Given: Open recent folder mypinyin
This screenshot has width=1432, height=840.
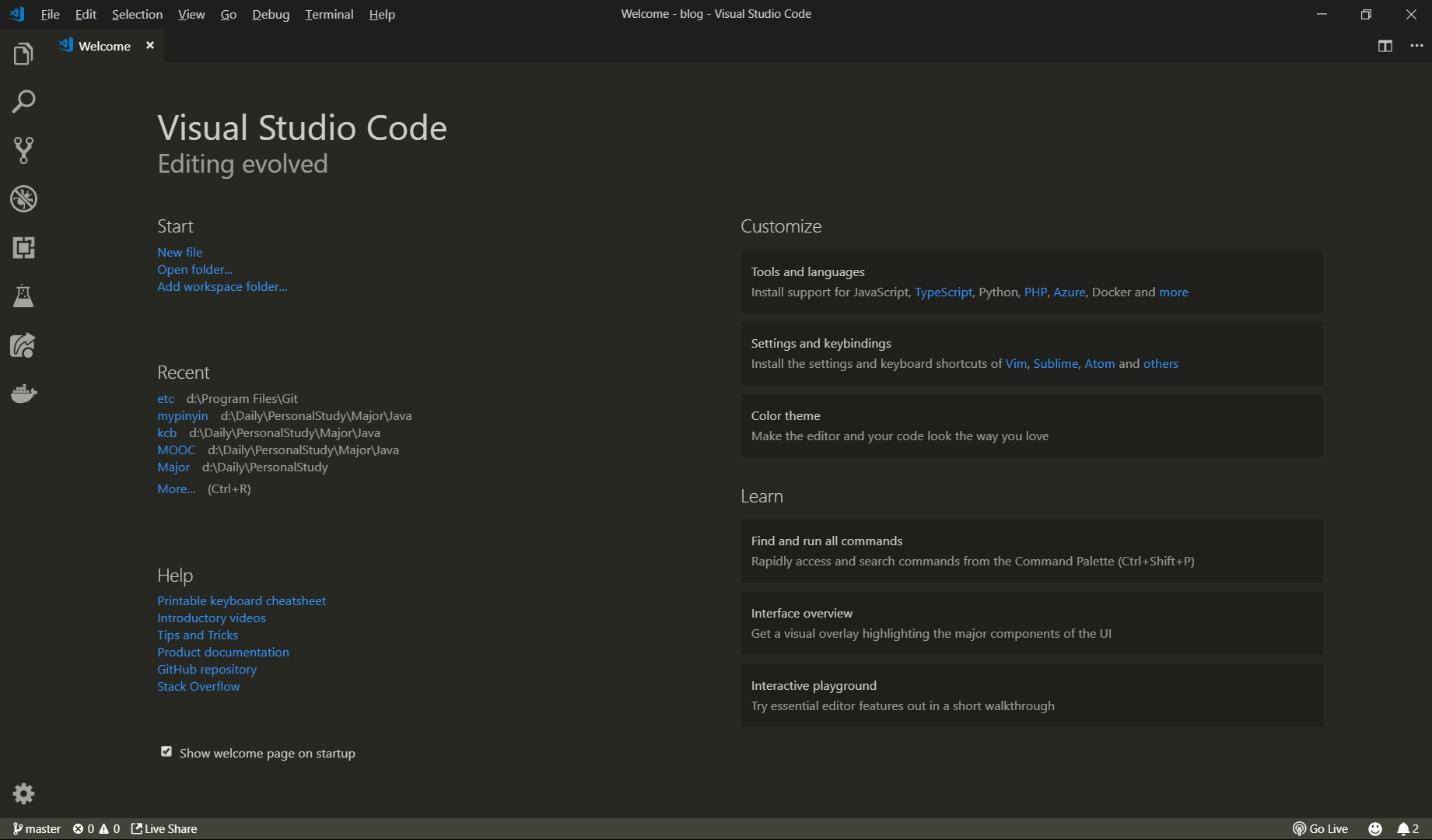Looking at the screenshot, I should 183,415.
